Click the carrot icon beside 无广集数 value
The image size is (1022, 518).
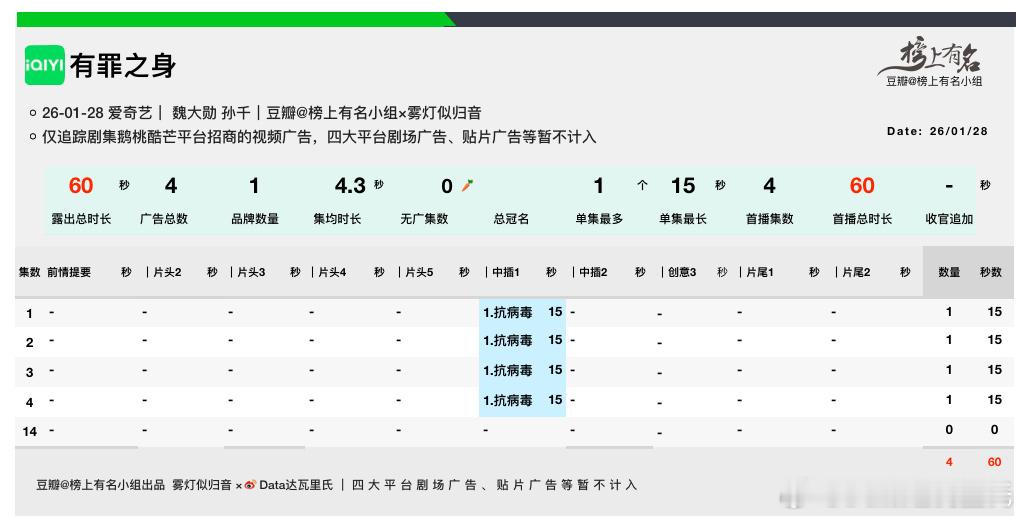467,186
